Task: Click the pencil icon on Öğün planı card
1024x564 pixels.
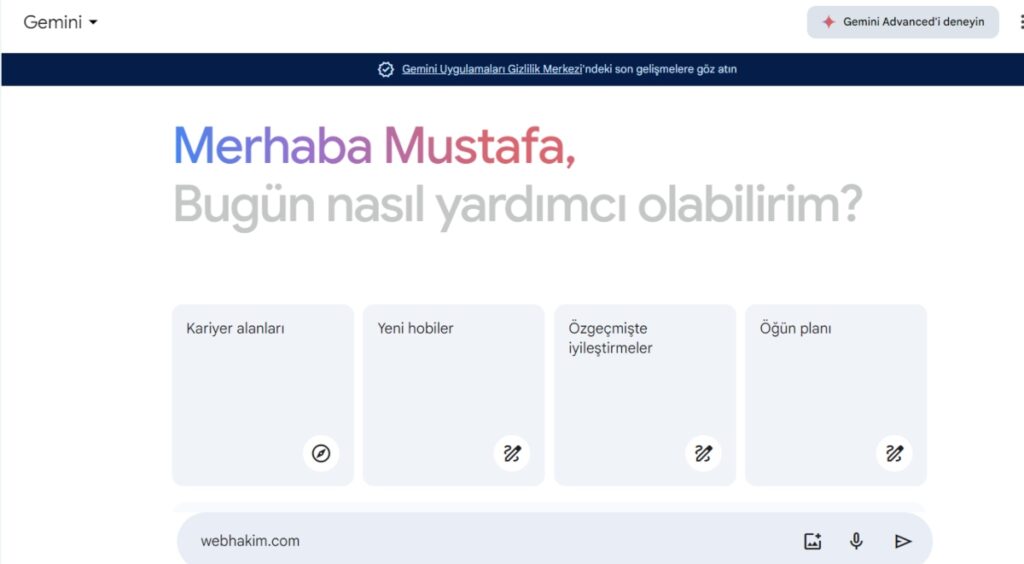Action: 894,454
